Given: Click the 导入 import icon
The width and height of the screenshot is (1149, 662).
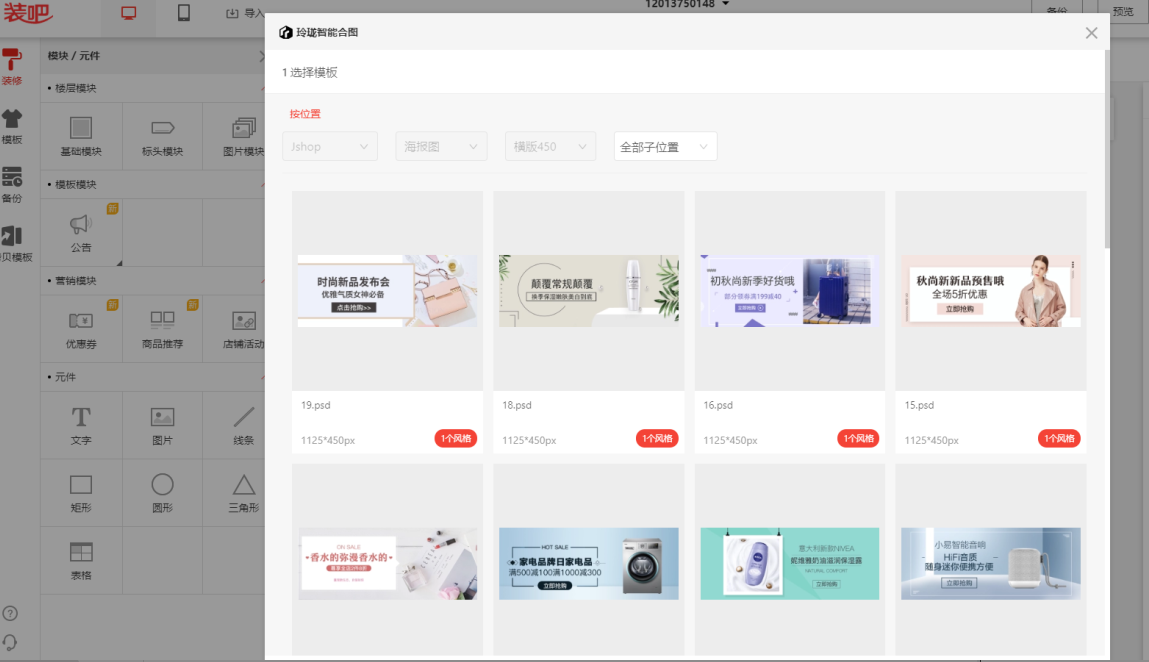Looking at the screenshot, I should coord(232,13).
